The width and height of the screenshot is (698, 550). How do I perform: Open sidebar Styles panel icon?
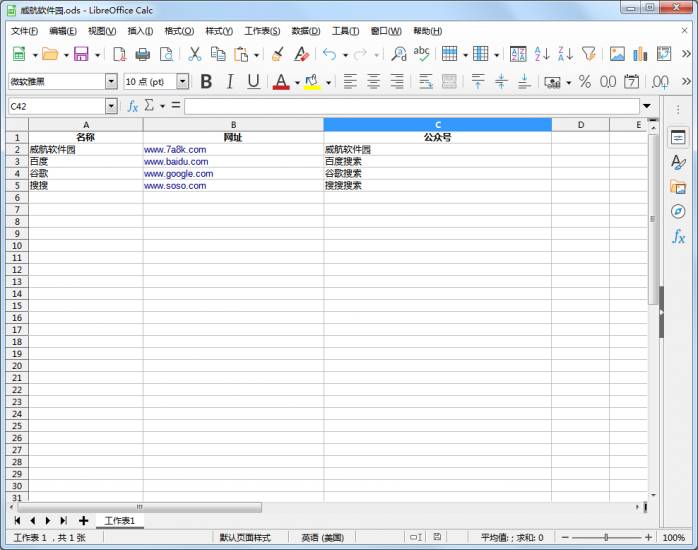tap(678, 162)
